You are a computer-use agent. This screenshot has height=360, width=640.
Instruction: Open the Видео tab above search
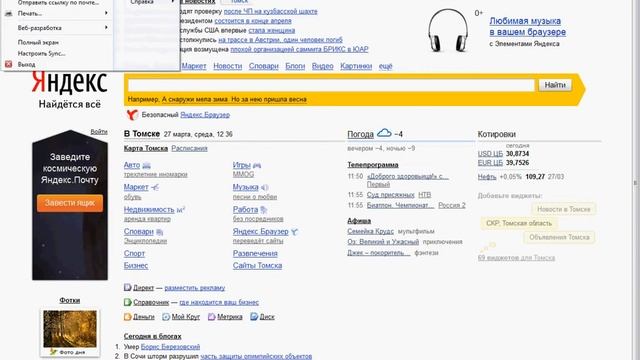pos(322,66)
